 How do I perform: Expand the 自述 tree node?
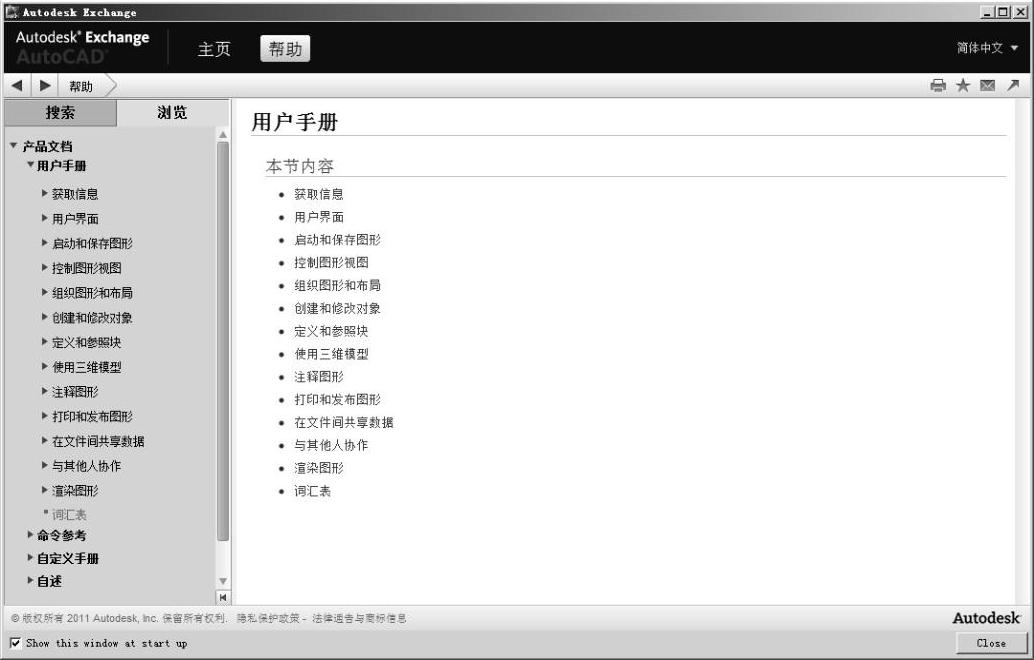30,580
